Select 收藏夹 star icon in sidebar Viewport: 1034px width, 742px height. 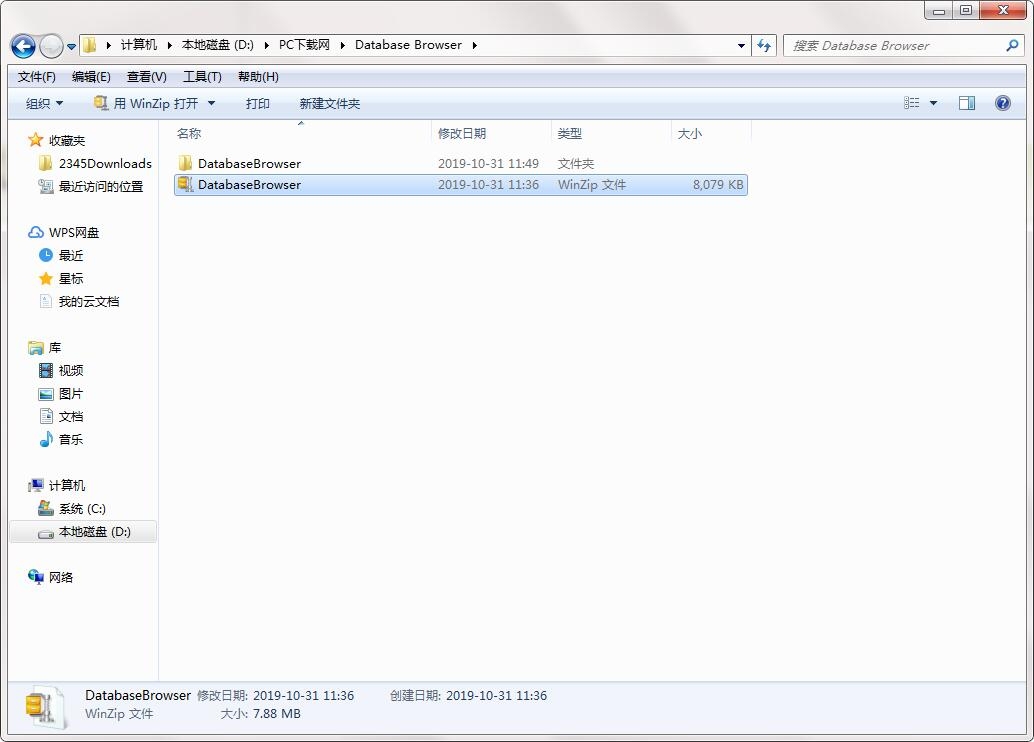click(36, 140)
